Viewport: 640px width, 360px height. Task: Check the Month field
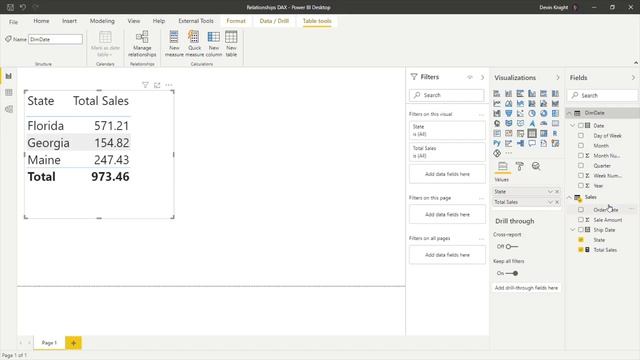point(581,145)
